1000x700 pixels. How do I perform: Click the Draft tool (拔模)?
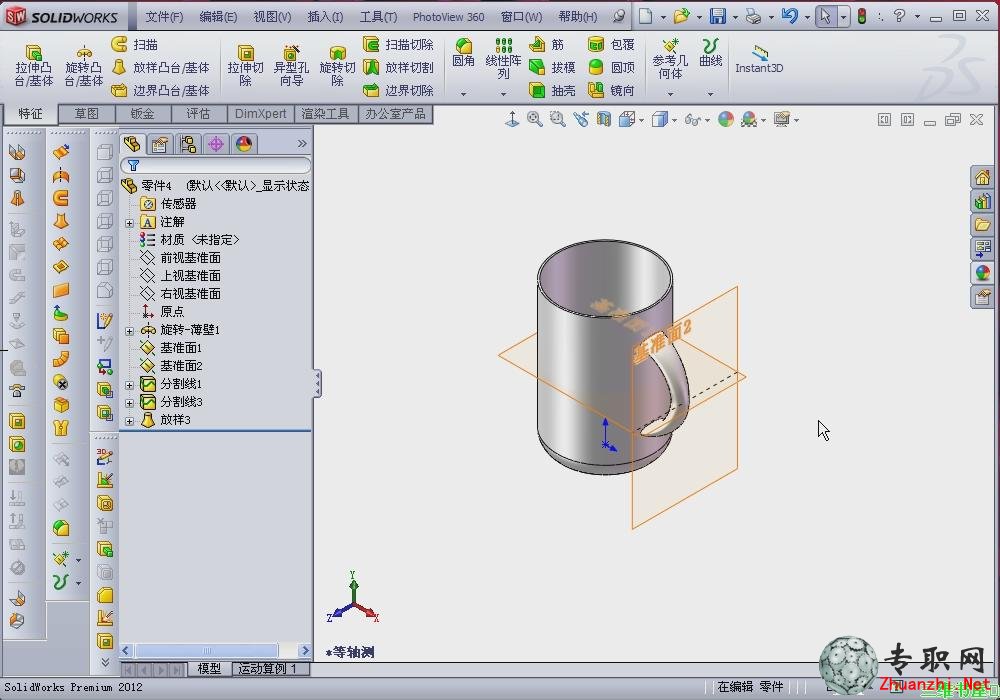click(x=552, y=68)
